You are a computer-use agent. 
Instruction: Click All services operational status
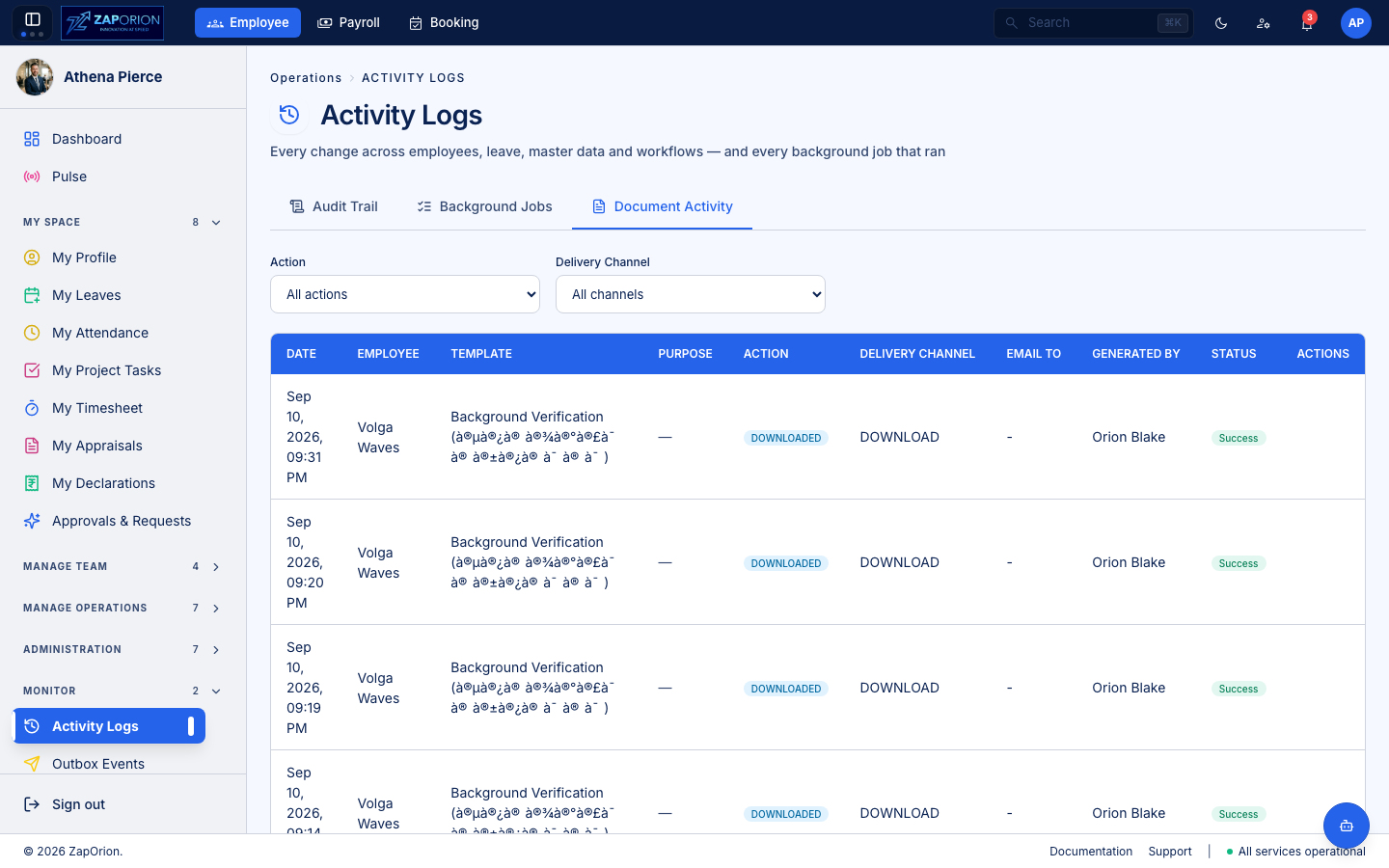(1295, 852)
